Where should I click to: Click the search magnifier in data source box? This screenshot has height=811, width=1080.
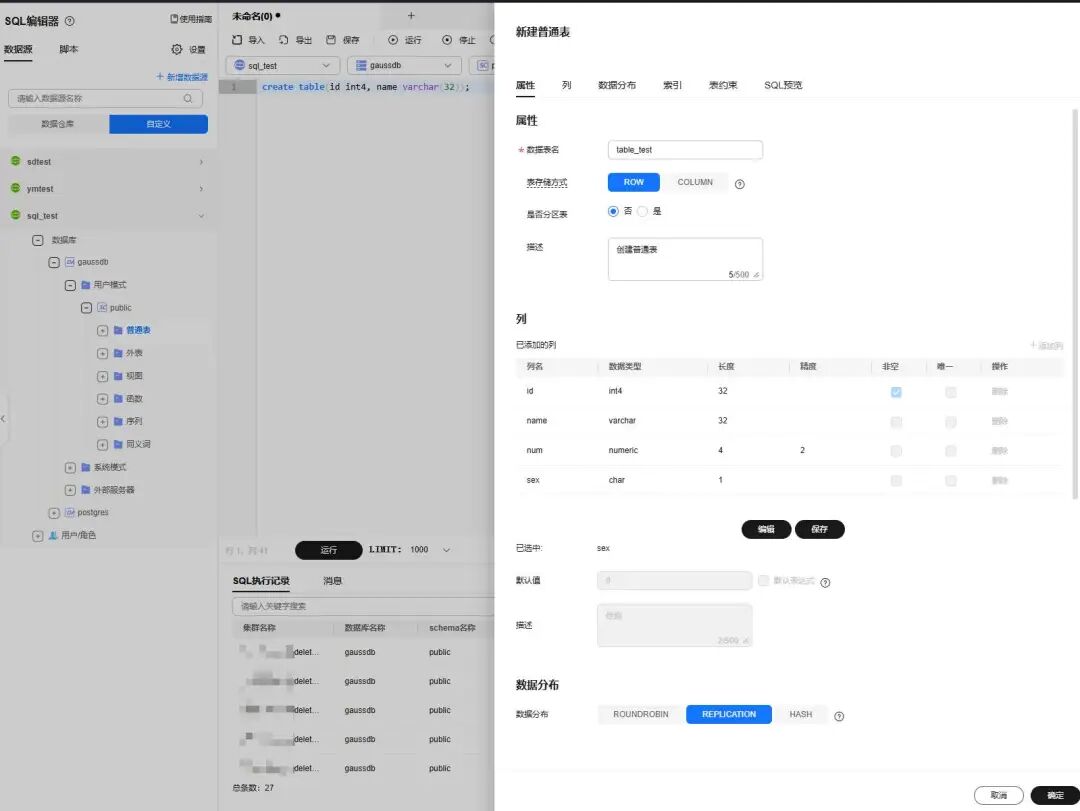188,99
